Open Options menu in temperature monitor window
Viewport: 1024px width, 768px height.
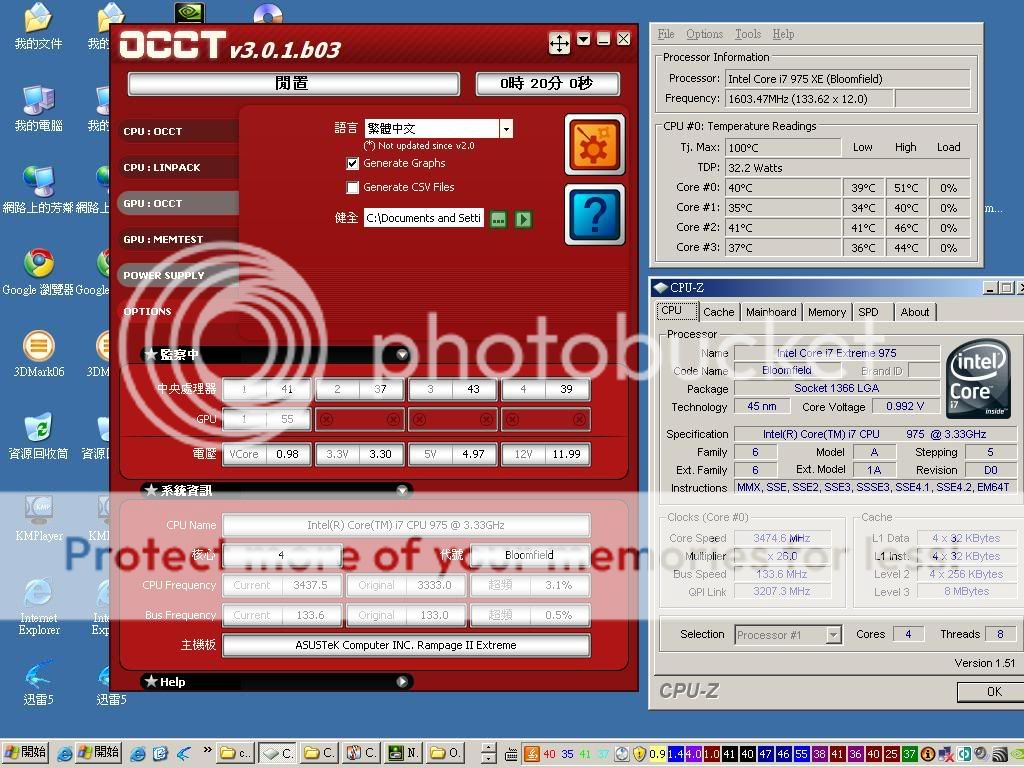click(x=704, y=34)
